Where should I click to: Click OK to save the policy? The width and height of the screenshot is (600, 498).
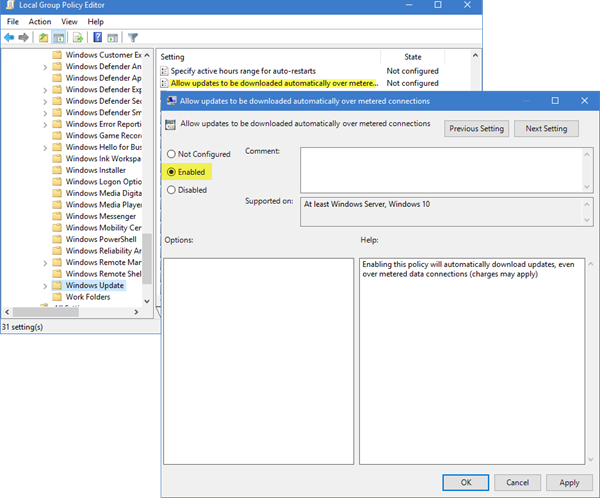coord(466,482)
